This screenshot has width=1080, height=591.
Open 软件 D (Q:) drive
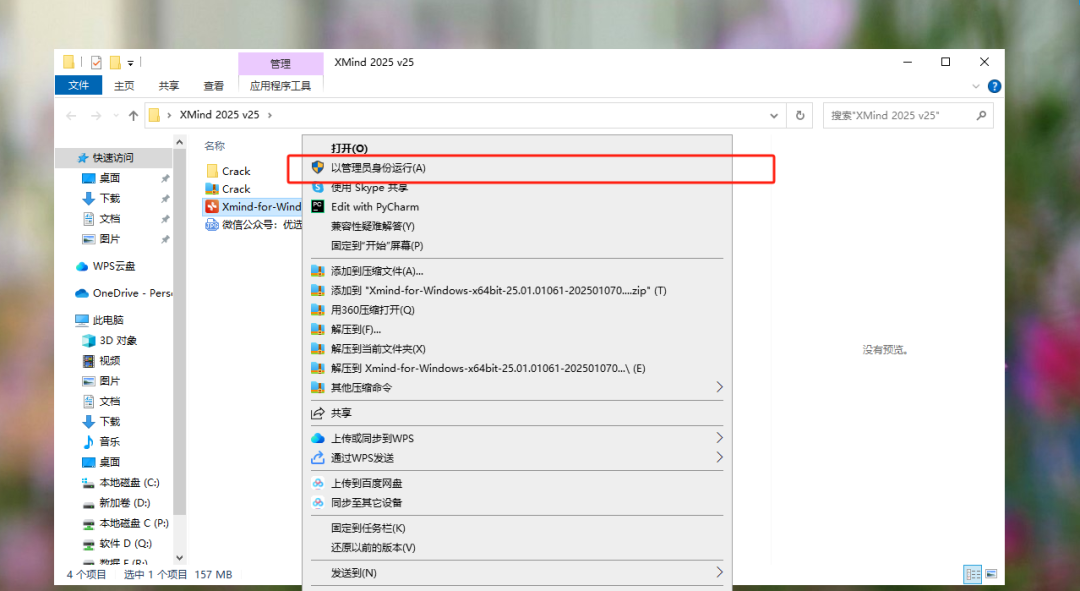coord(125,543)
